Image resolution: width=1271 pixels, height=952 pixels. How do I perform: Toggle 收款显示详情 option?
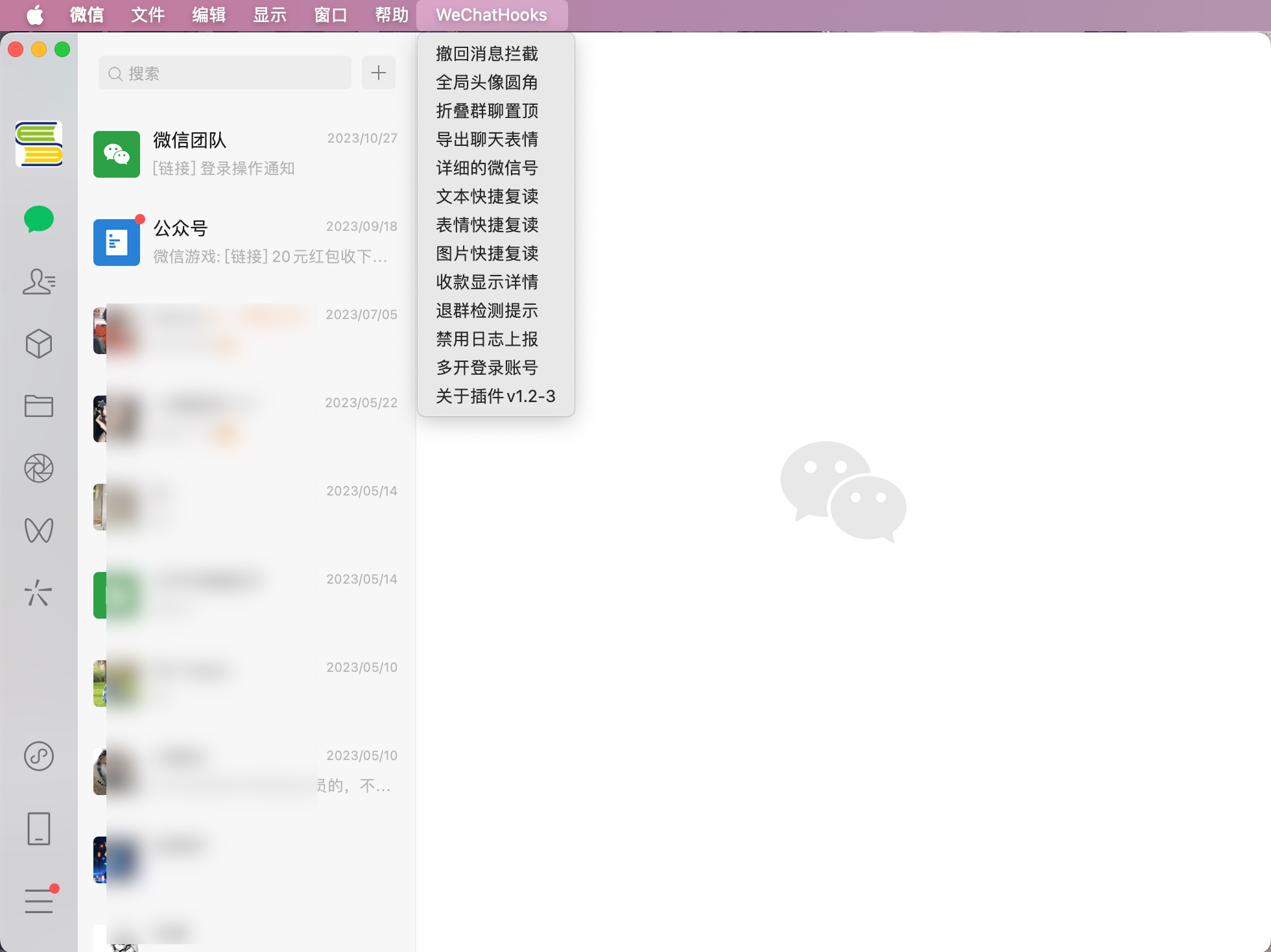coord(496,282)
